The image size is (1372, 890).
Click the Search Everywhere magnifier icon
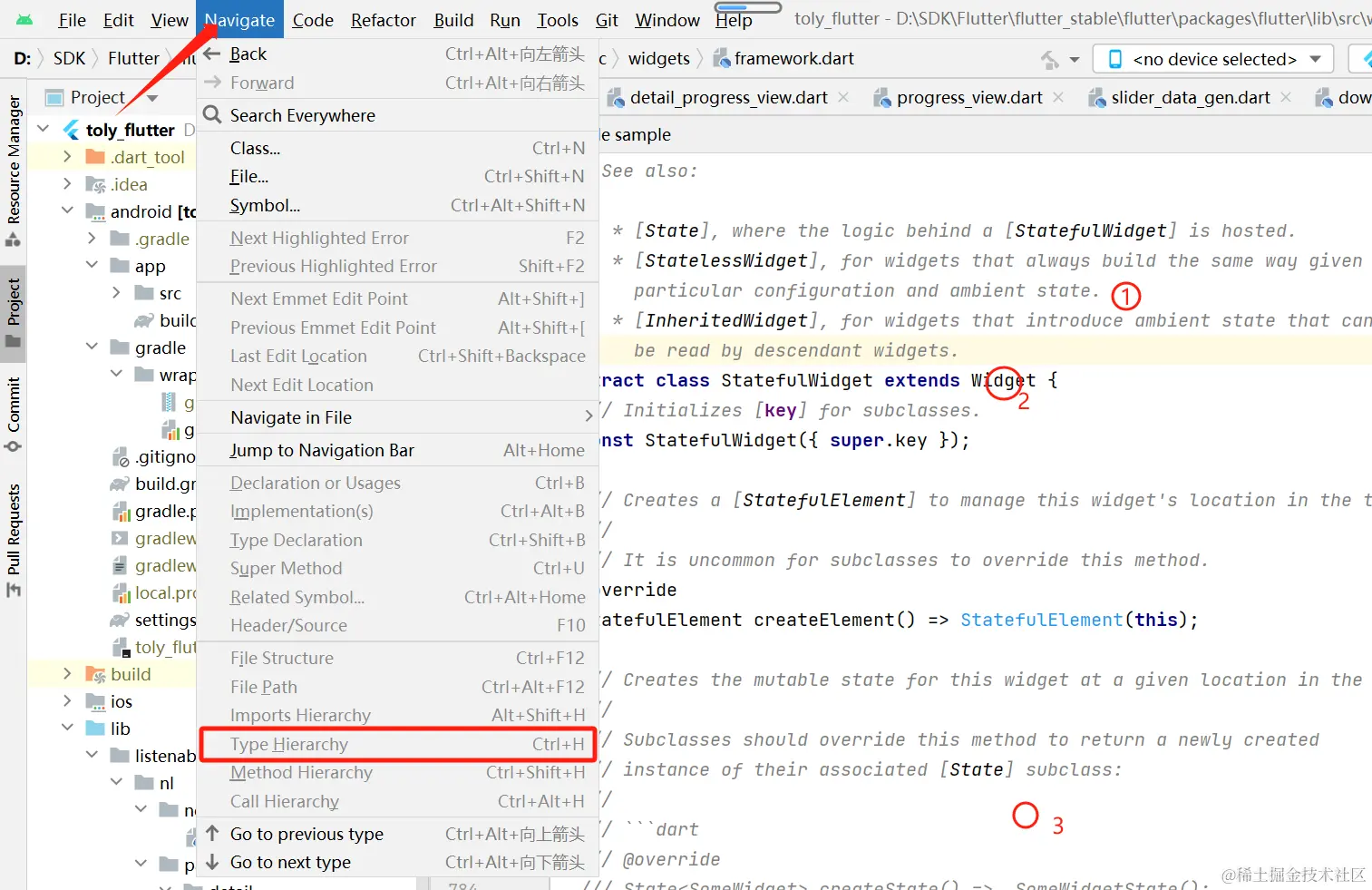[212, 115]
